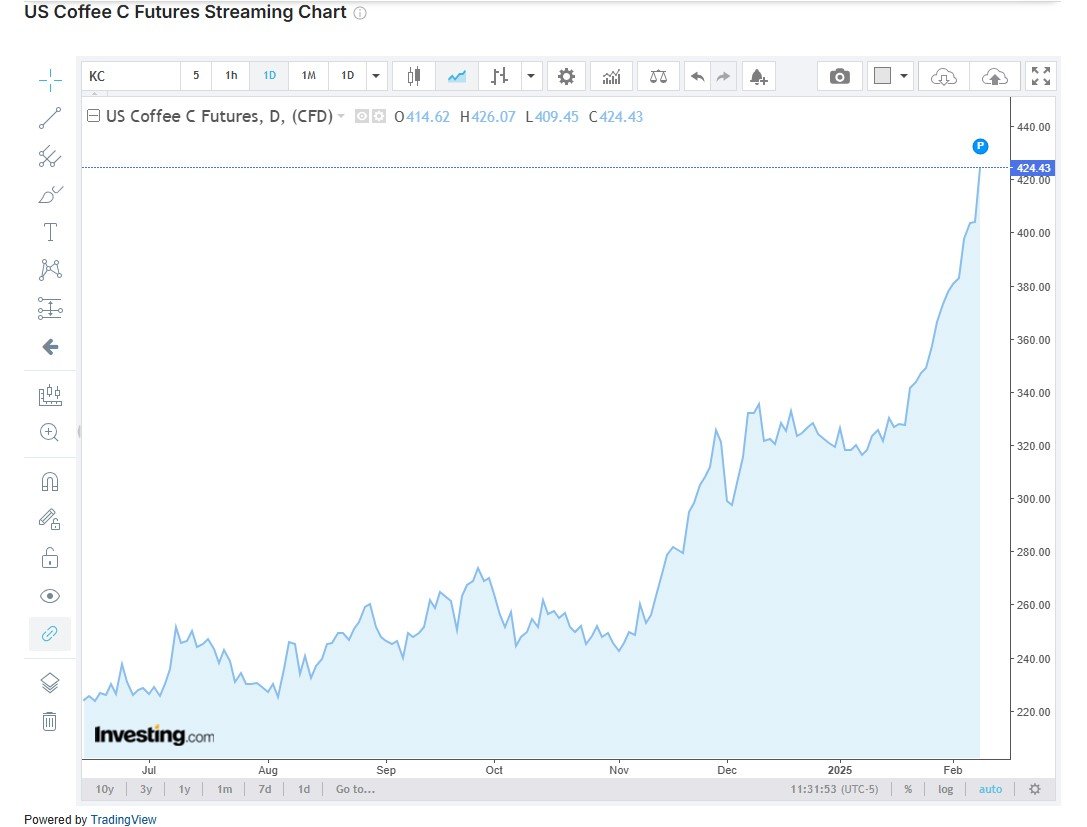1087x827 pixels.
Task: Collapse the US Coffee C Futures legend
Action: pyautogui.click(x=94, y=116)
